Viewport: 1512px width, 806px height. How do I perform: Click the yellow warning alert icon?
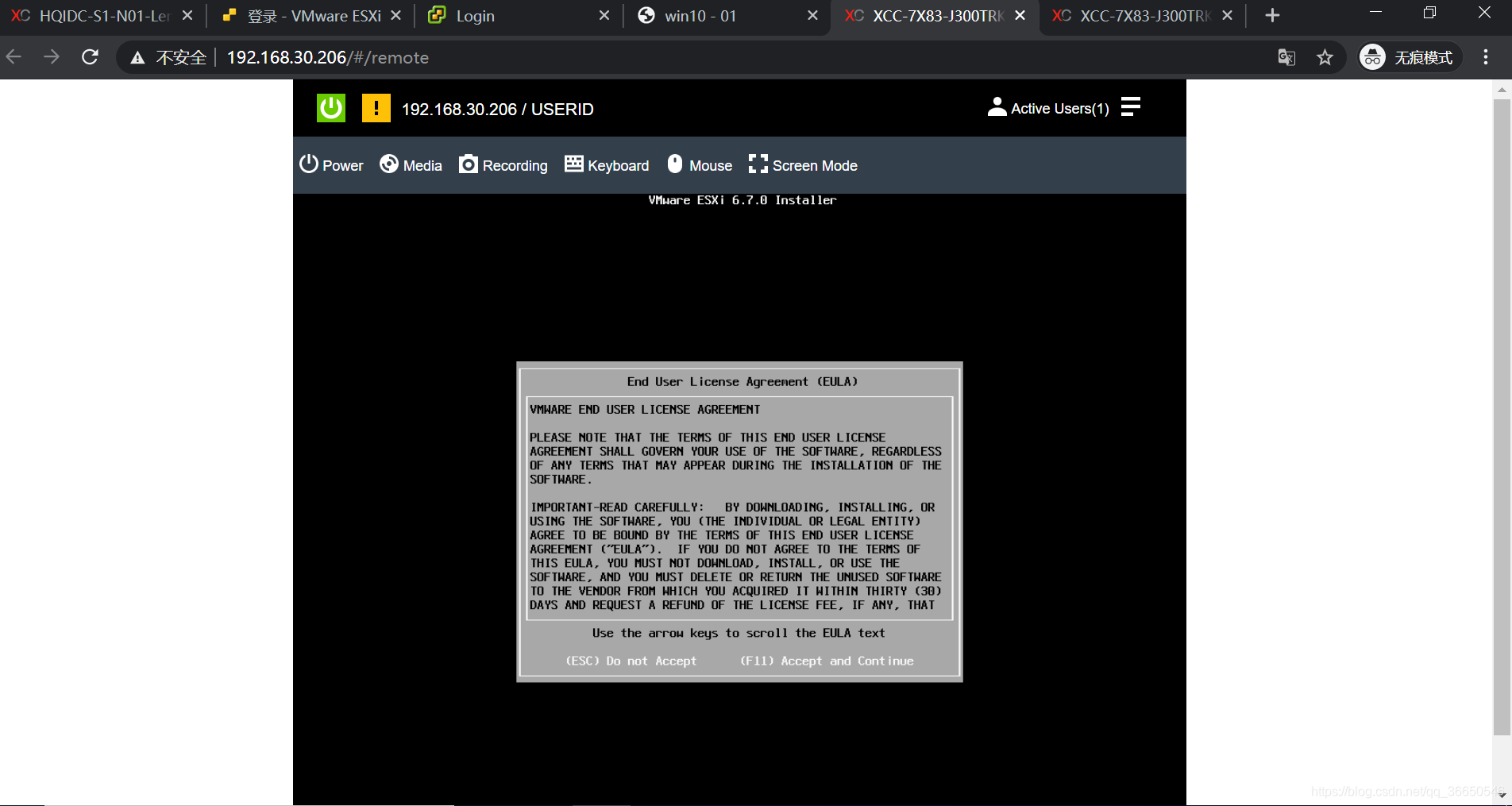coord(376,108)
